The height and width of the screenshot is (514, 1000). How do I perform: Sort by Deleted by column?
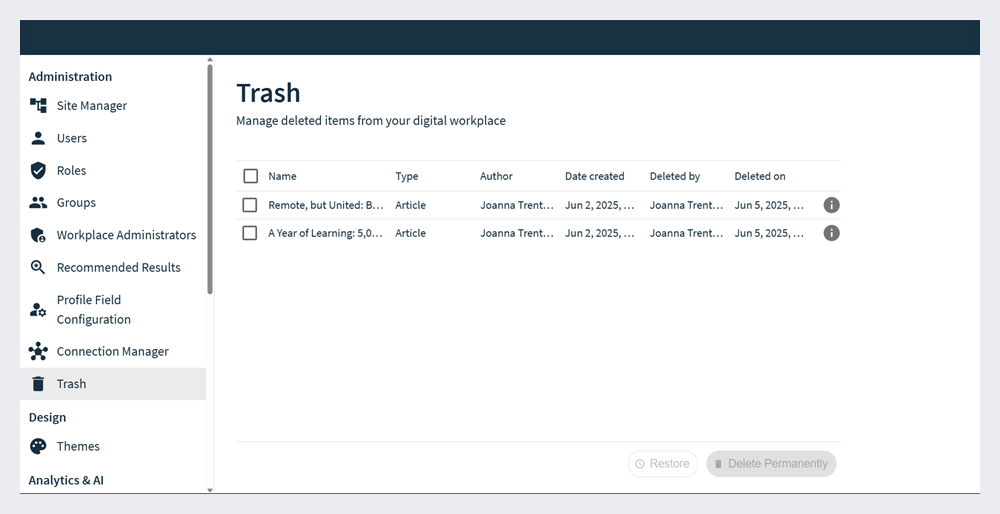point(675,176)
